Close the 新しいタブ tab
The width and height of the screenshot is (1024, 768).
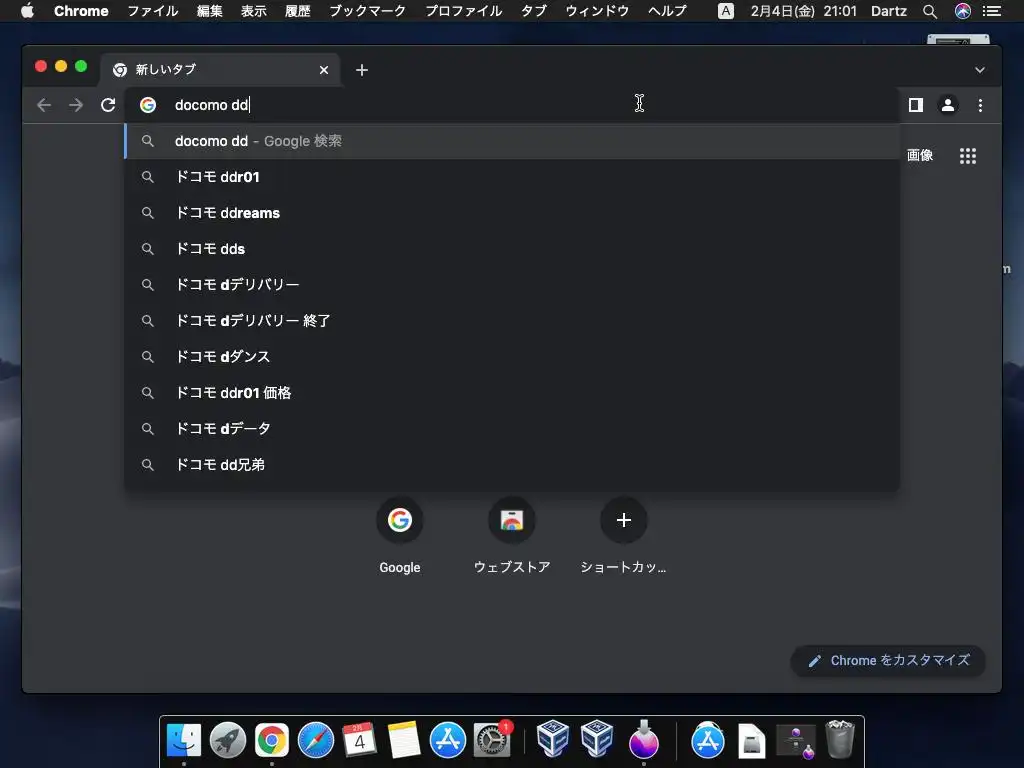point(324,70)
